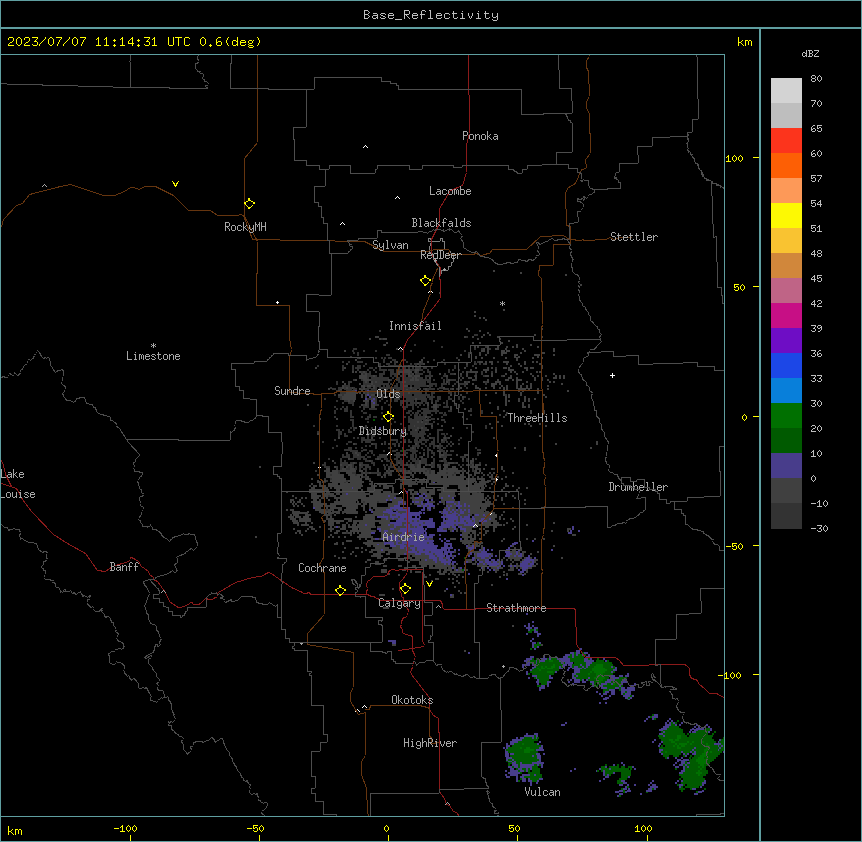Select the -30 value in dBZ legend
The width and height of the screenshot is (862, 842).
(x=819, y=529)
